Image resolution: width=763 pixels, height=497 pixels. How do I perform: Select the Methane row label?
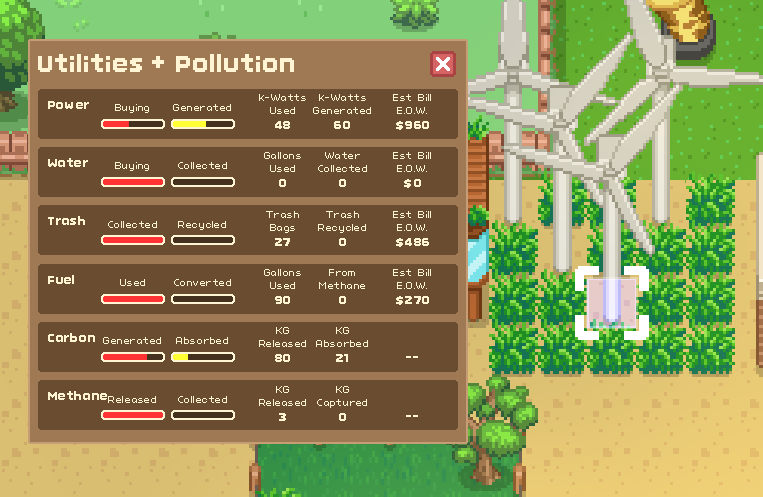[x=77, y=396]
